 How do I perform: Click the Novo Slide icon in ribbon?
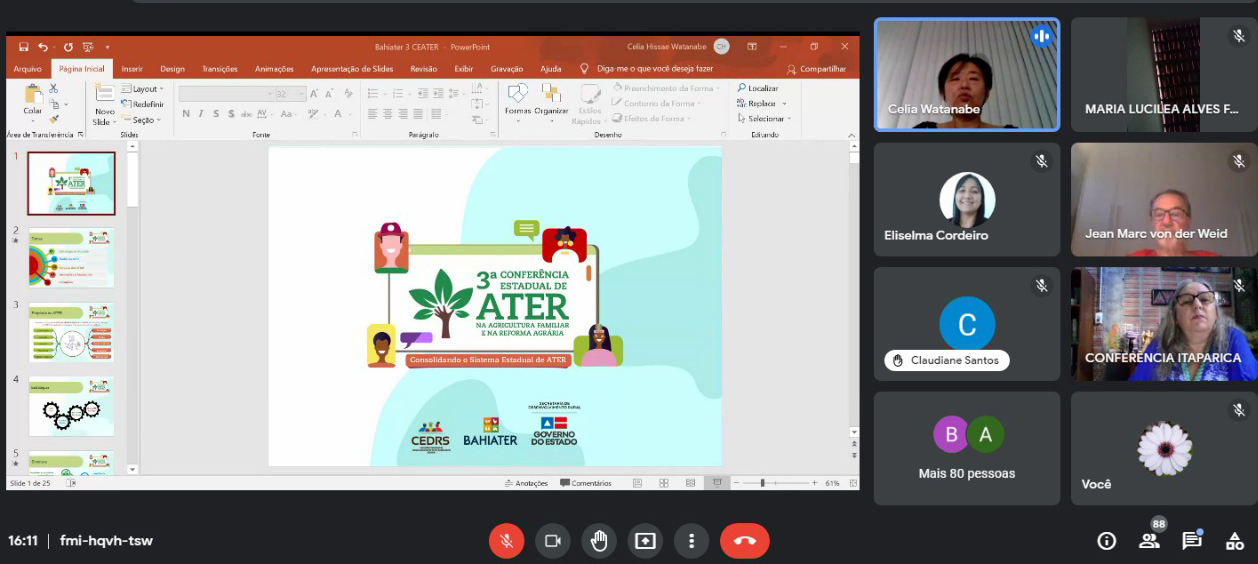[104, 94]
